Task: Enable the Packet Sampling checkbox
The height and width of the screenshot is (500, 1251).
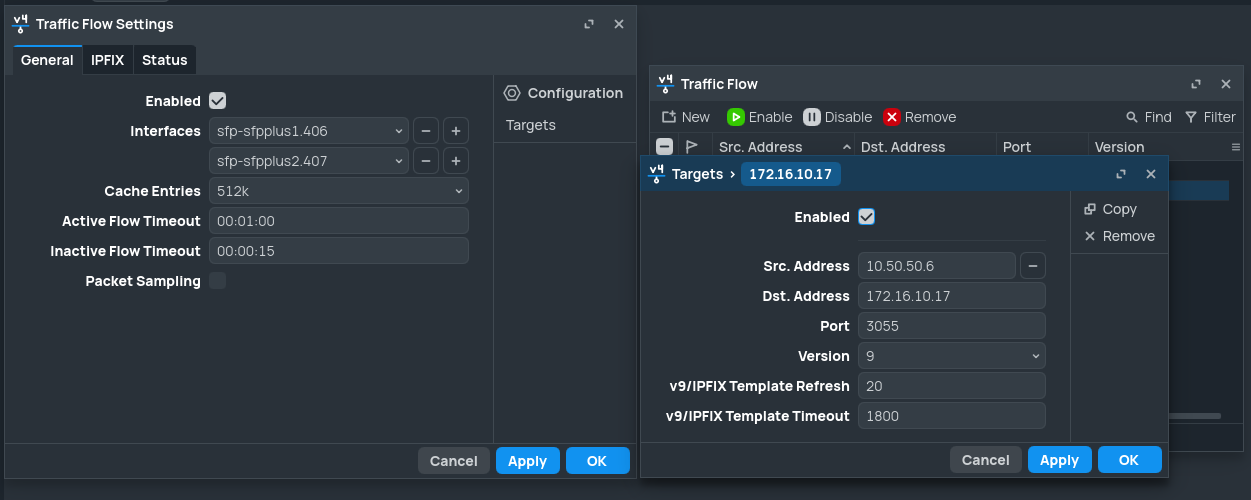Action: tap(217, 281)
